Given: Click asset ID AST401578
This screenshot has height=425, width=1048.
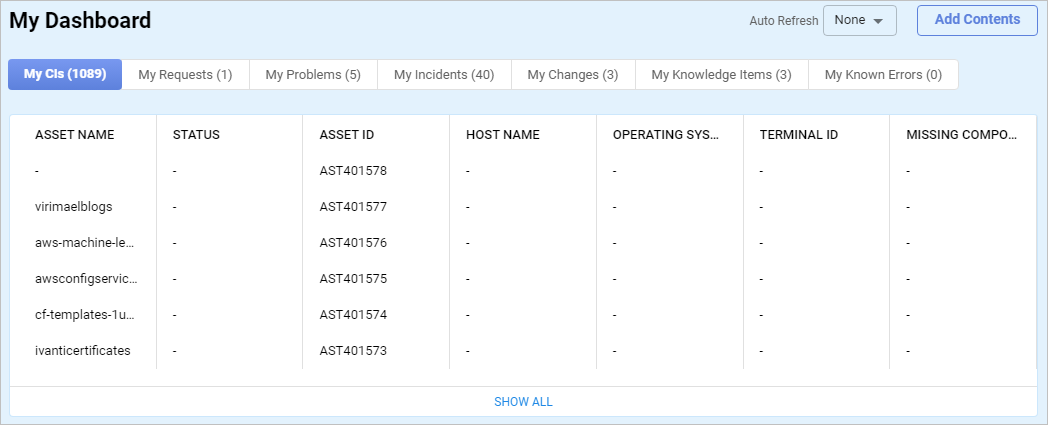Looking at the screenshot, I should pyautogui.click(x=353, y=171).
